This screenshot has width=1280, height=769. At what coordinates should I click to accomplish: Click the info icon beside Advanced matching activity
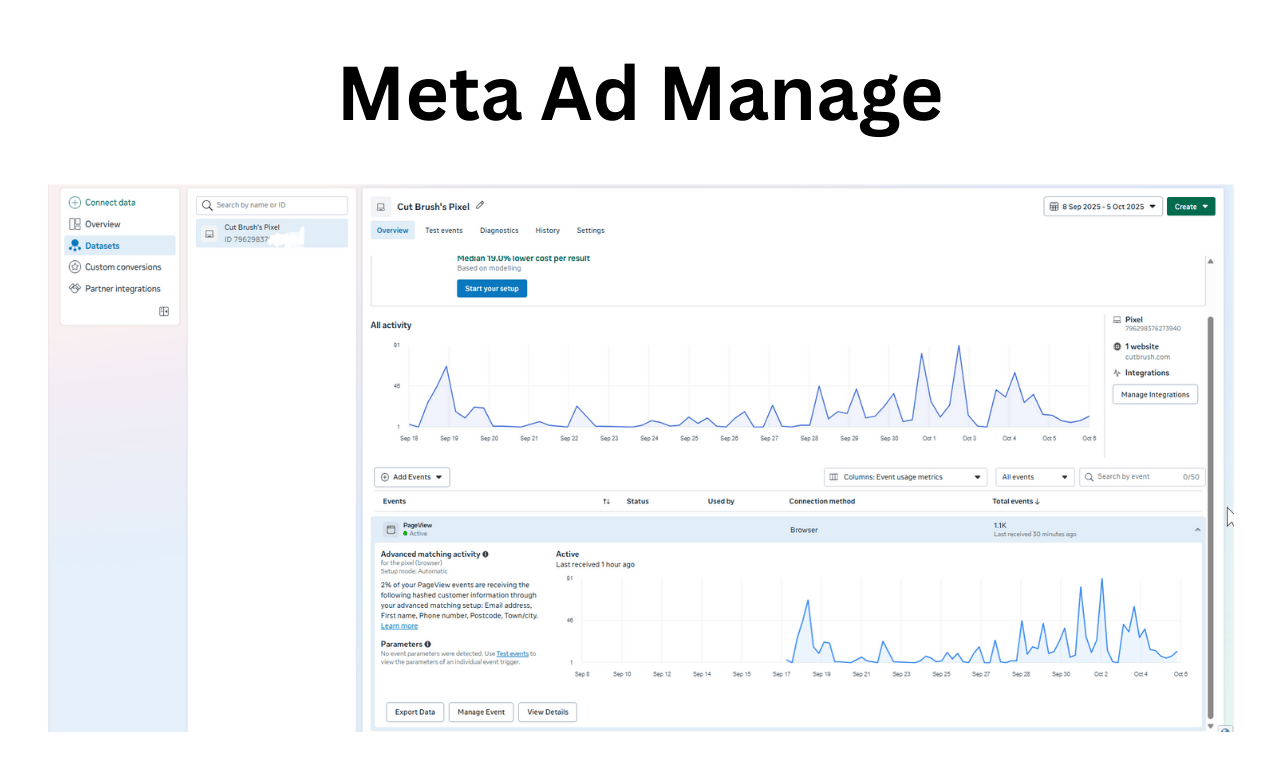[486, 554]
